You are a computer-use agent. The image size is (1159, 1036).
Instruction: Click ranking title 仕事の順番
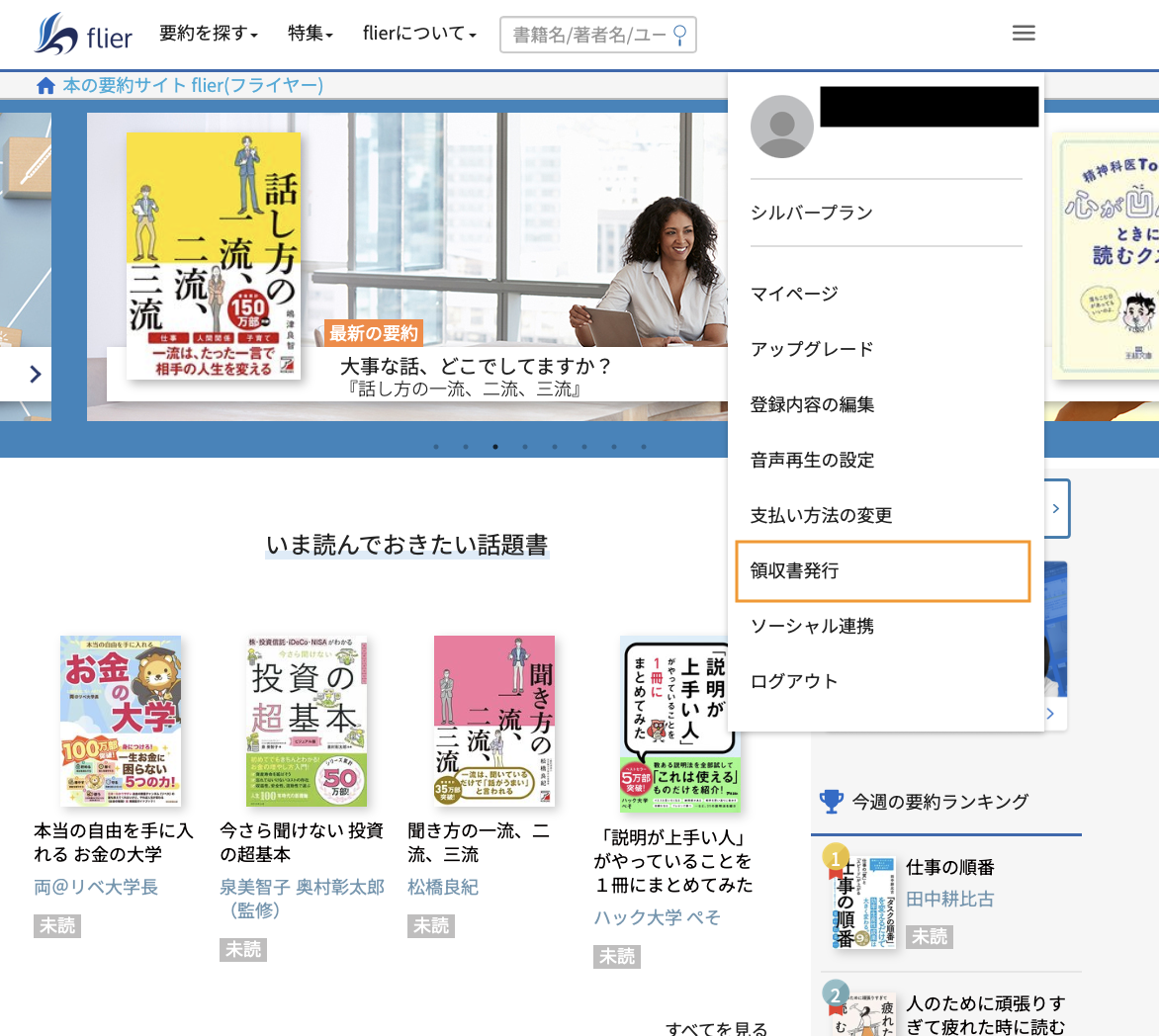click(x=949, y=867)
